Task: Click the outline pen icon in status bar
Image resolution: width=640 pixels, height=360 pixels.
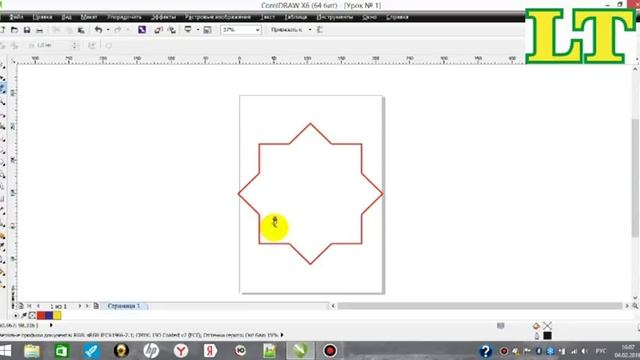Action: point(537,336)
